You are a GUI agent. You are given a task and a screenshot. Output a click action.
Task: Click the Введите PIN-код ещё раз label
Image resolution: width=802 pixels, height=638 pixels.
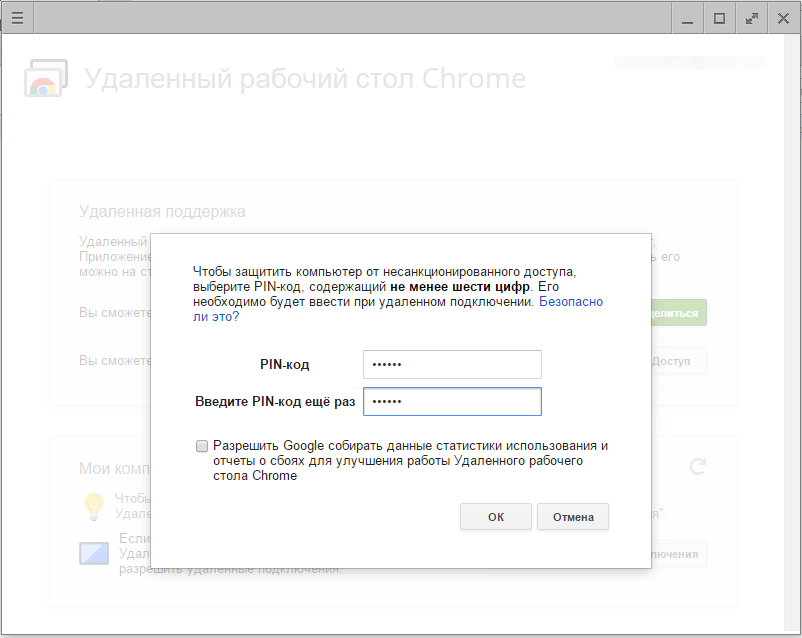(x=275, y=402)
